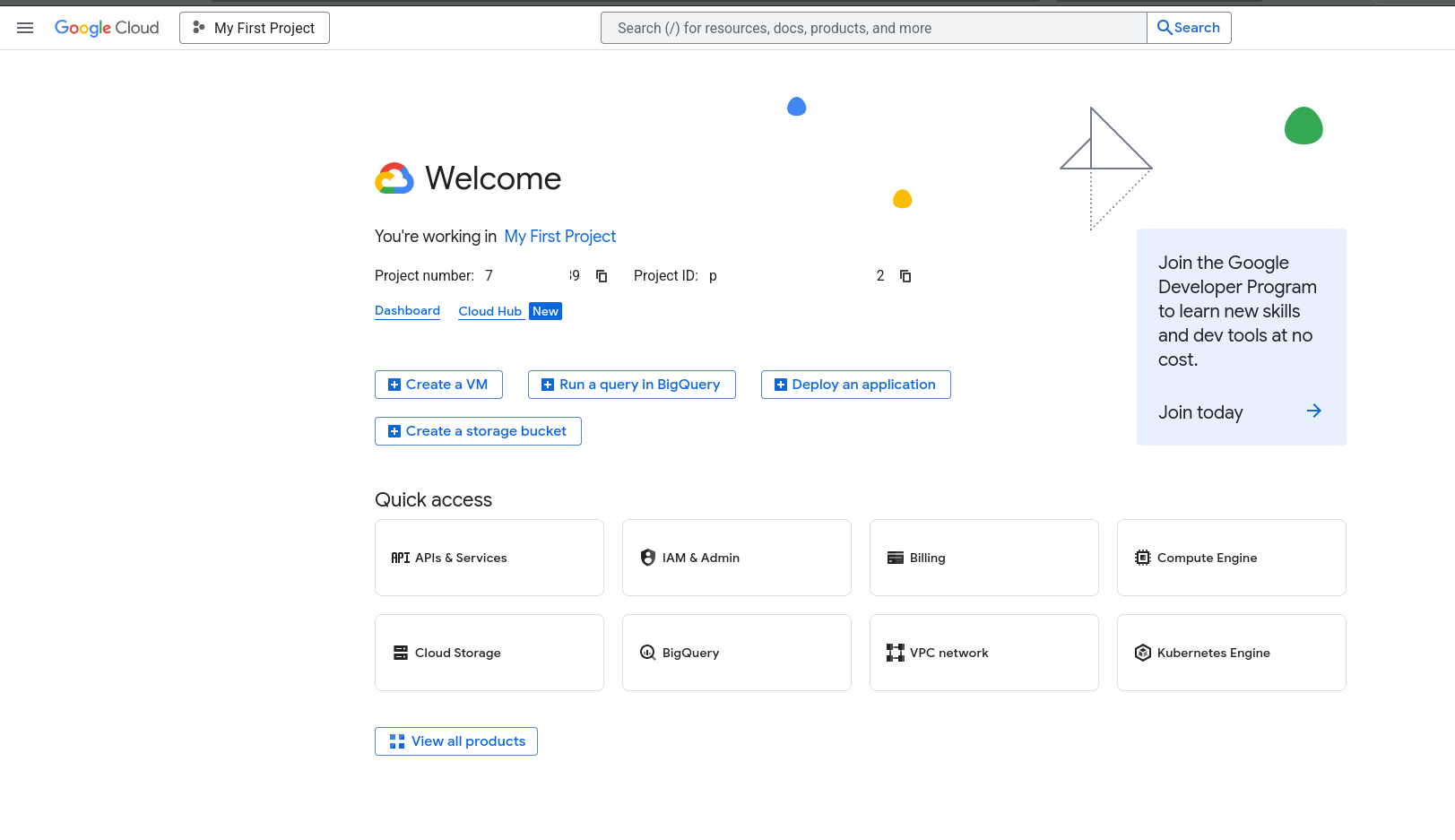Image resolution: width=1455 pixels, height=840 pixels.
Task: Copy the project number to clipboard
Action: coord(602,276)
